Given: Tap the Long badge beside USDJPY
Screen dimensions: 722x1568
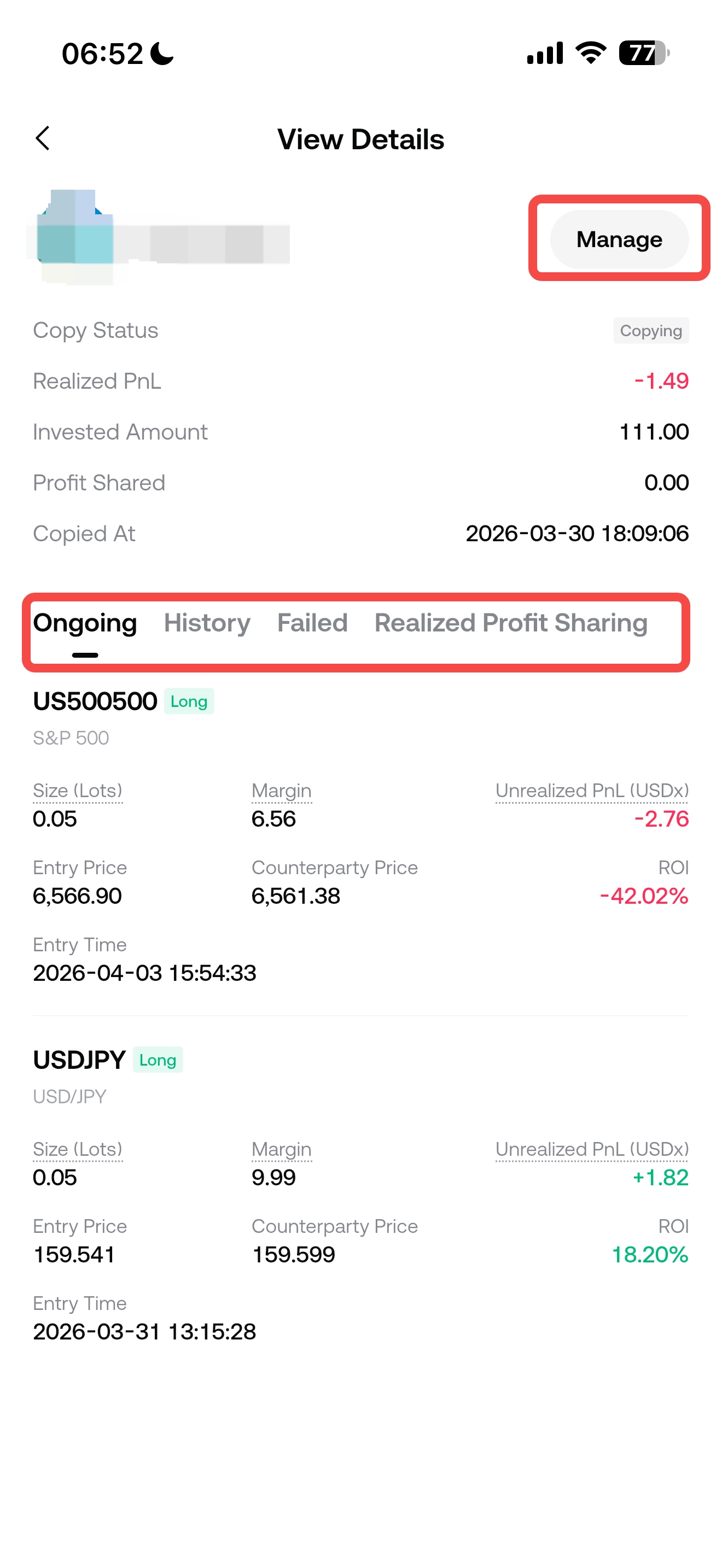Looking at the screenshot, I should pos(158,1060).
